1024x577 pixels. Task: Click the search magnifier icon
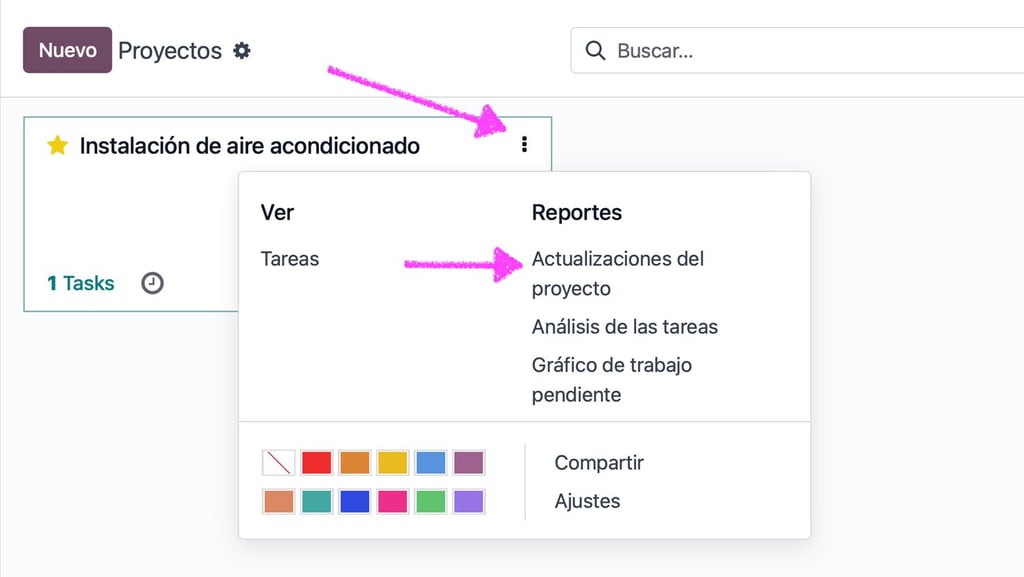pyautogui.click(x=595, y=50)
